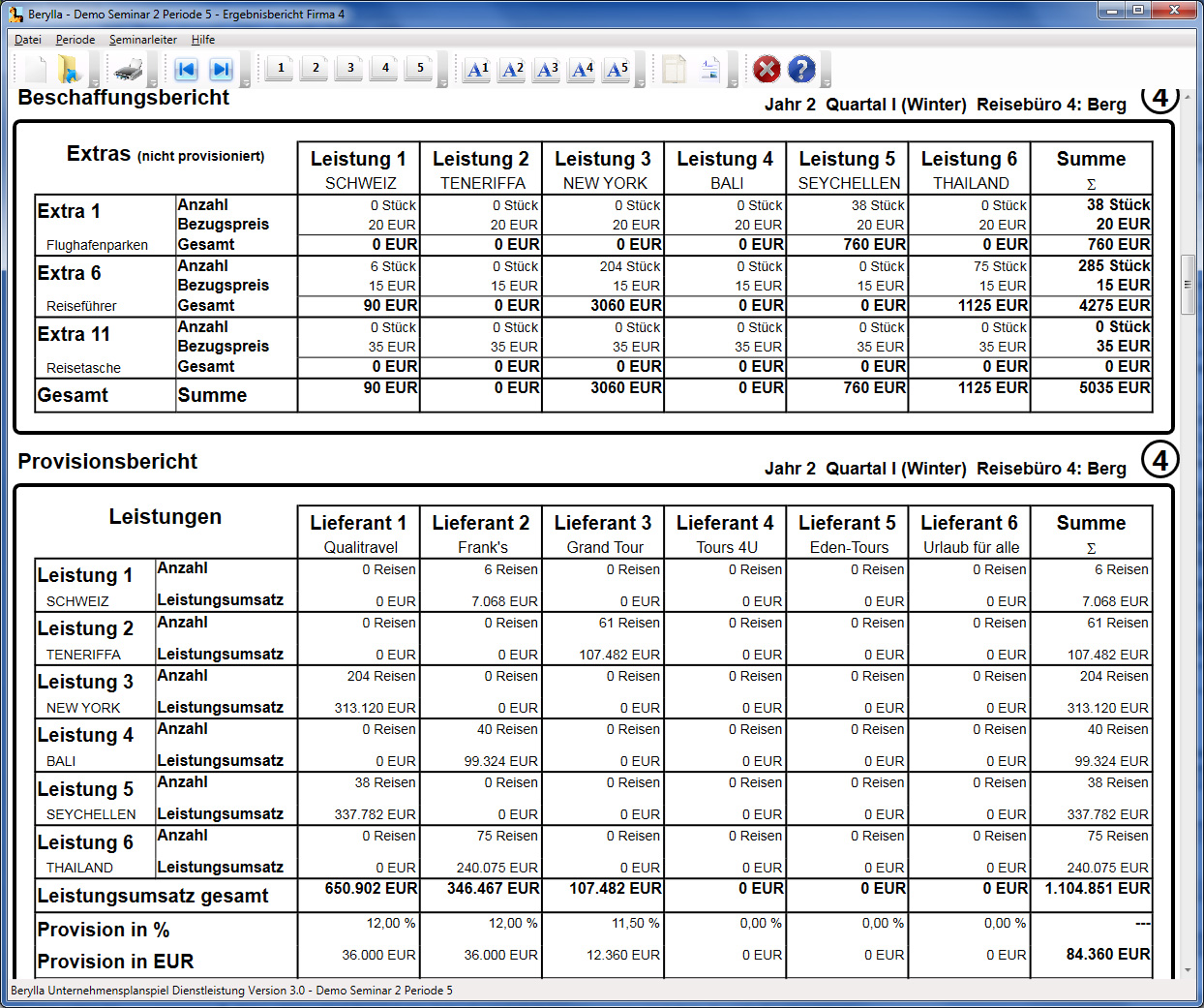Expand overflow arrow after the printer icon
This screenshot has width=1204, height=1008.
(x=154, y=83)
